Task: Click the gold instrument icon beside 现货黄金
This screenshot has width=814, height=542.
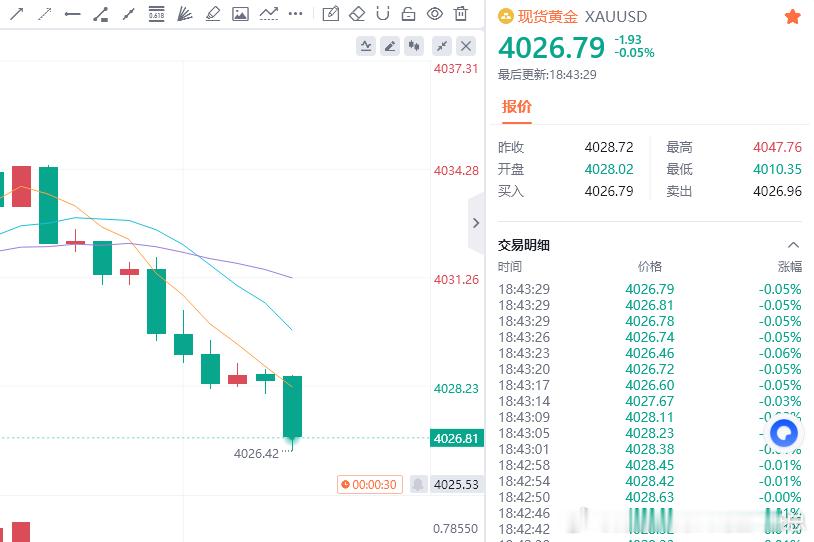Action: (x=506, y=17)
